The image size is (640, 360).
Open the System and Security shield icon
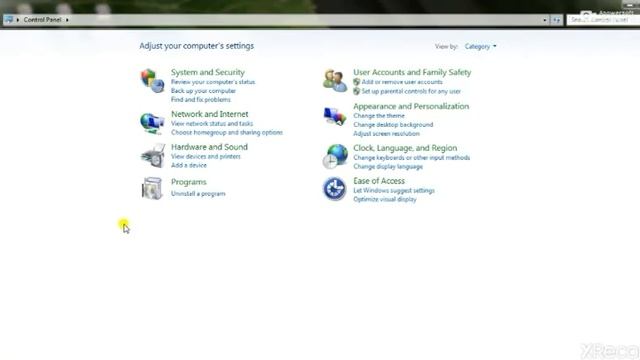click(x=152, y=80)
